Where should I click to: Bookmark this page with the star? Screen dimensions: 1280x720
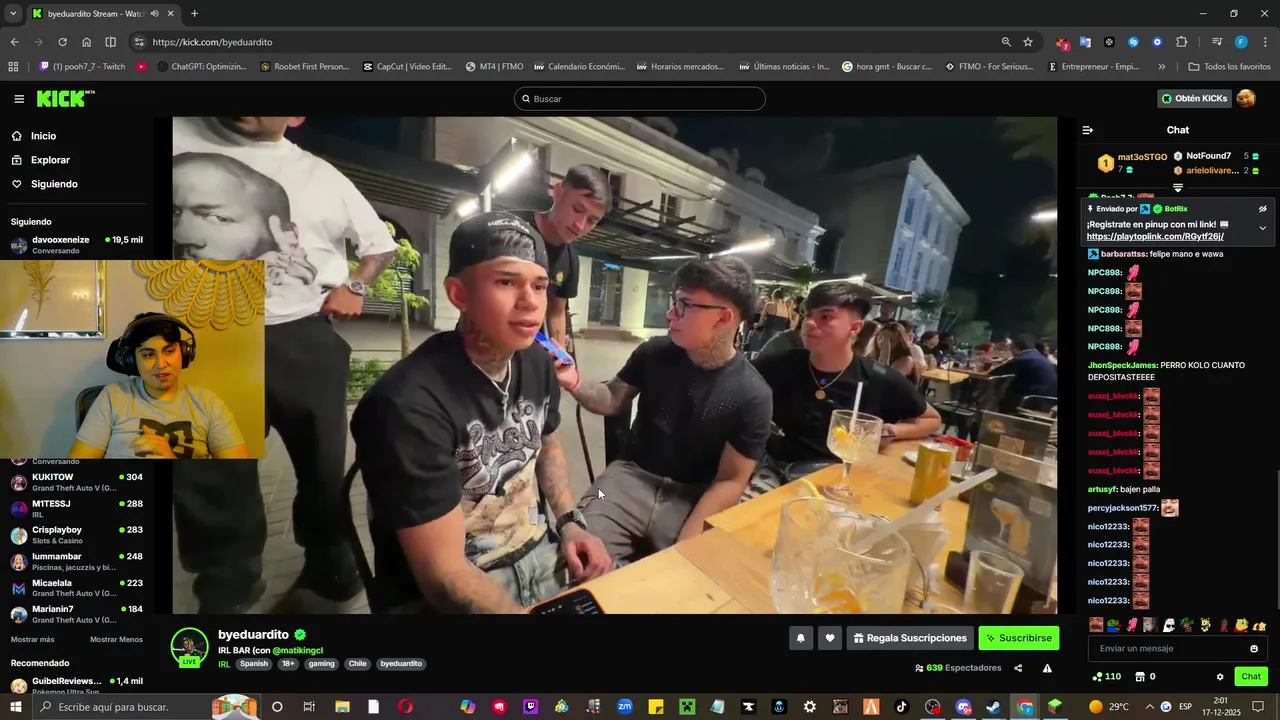click(1028, 42)
